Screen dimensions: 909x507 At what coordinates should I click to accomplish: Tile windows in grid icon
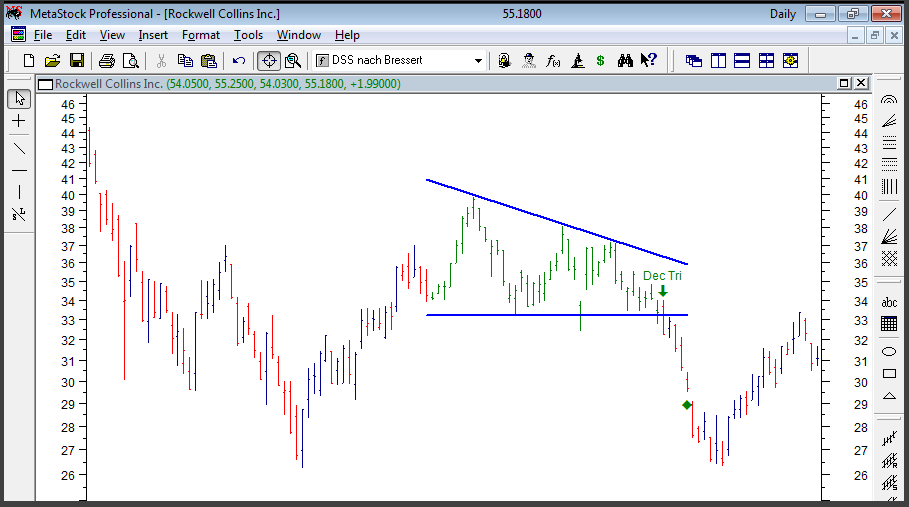click(766, 60)
